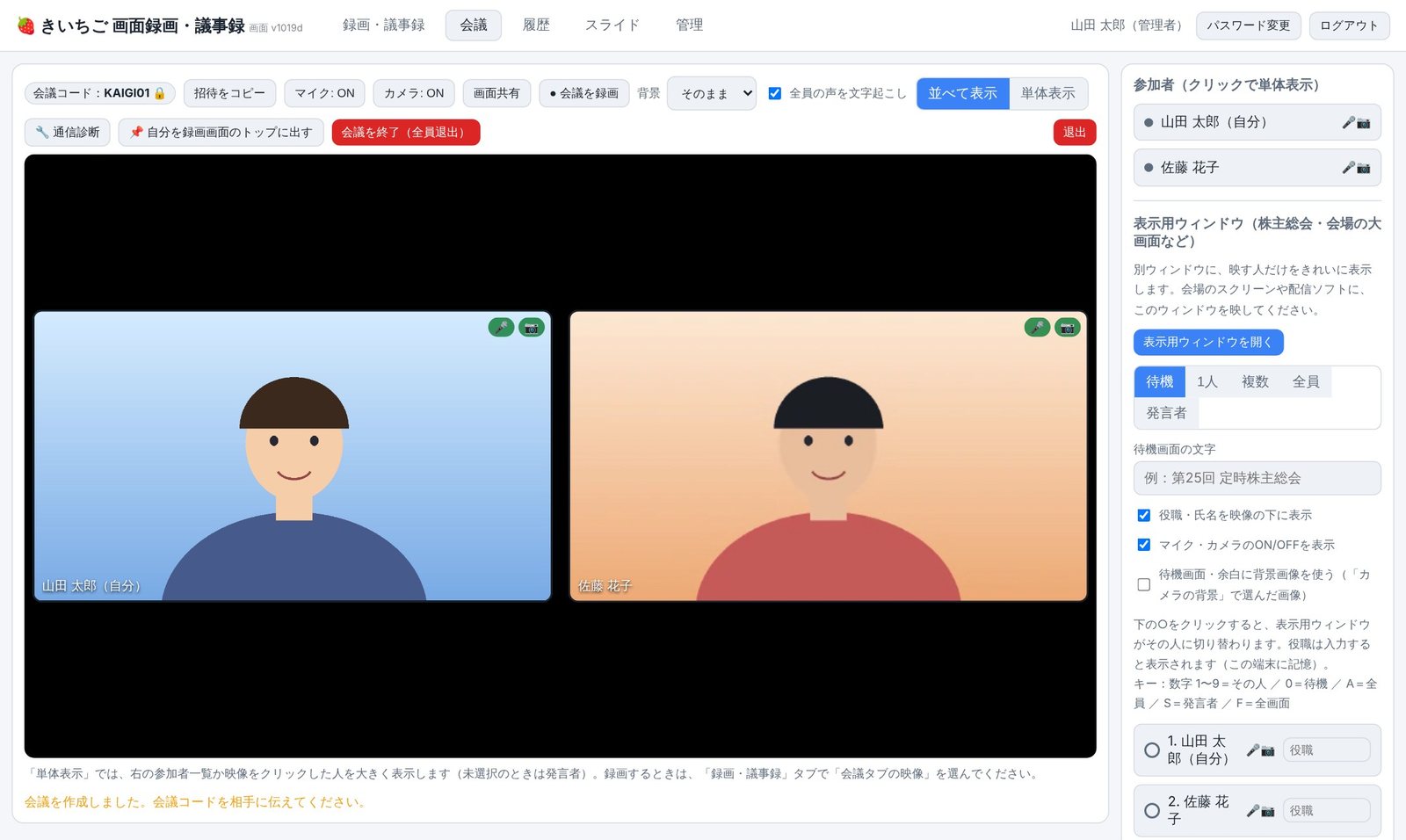
Task: Click 招待をコピー button
Action: (x=229, y=93)
